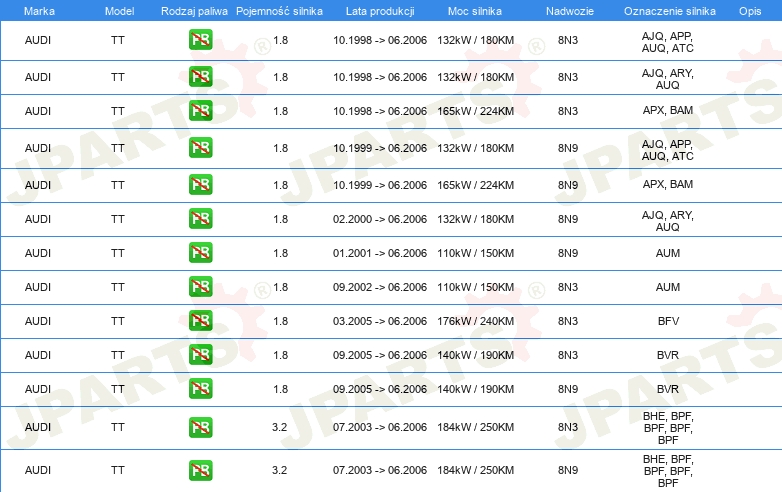The height and width of the screenshot is (492, 782).
Task: Click the 3.2 capacity cell in the 8N3 row
Action: [279, 427]
